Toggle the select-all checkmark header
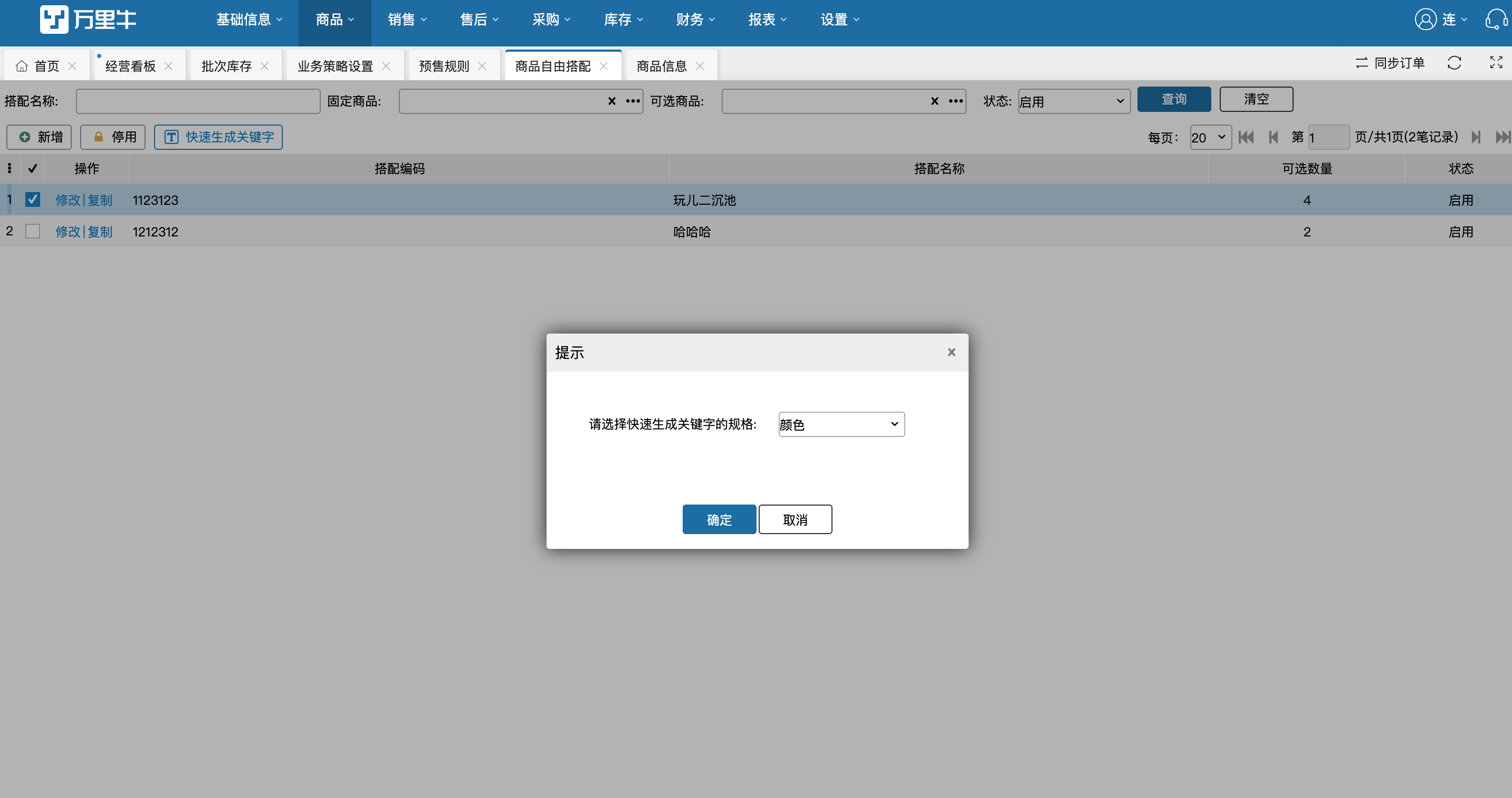This screenshot has height=798, width=1512. tap(33, 168)
